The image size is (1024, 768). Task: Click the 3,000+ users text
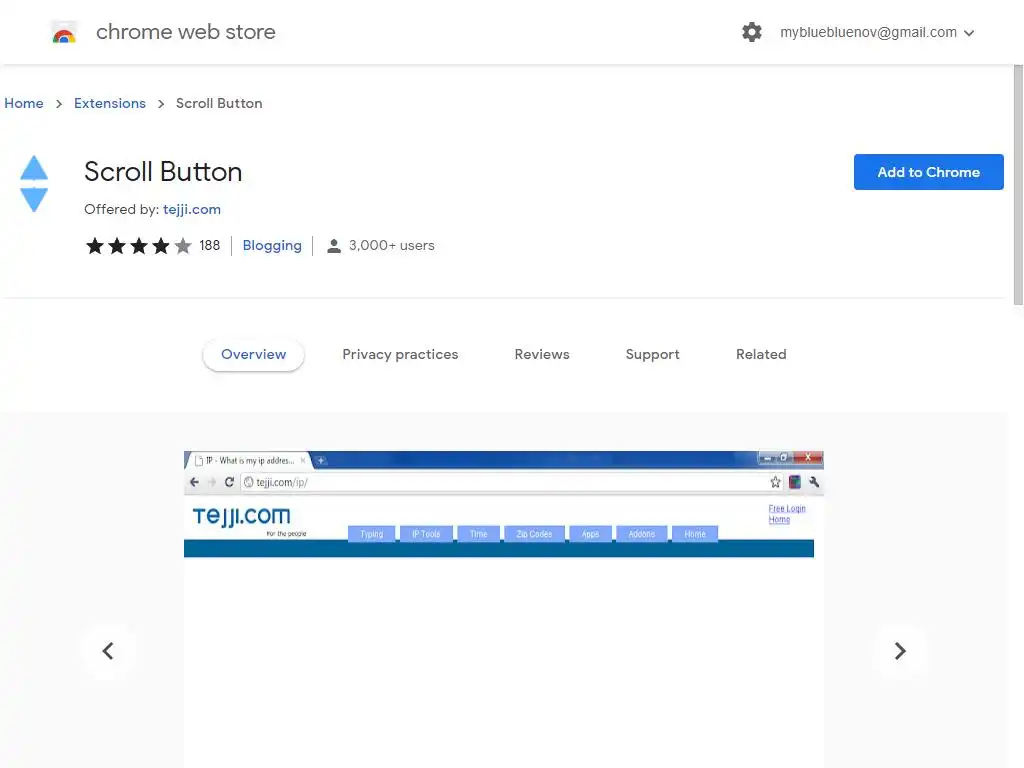(x=391, y=246)
